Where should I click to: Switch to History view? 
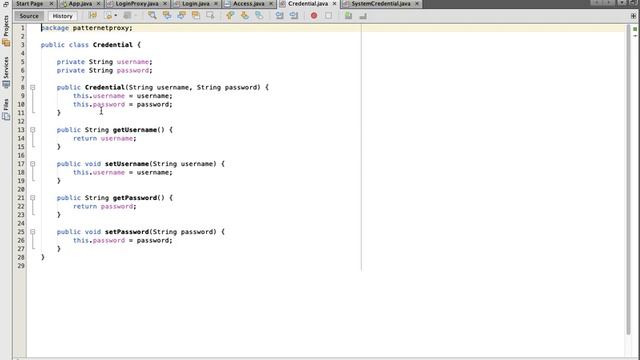pyautogui.click(x=62, y=16)
